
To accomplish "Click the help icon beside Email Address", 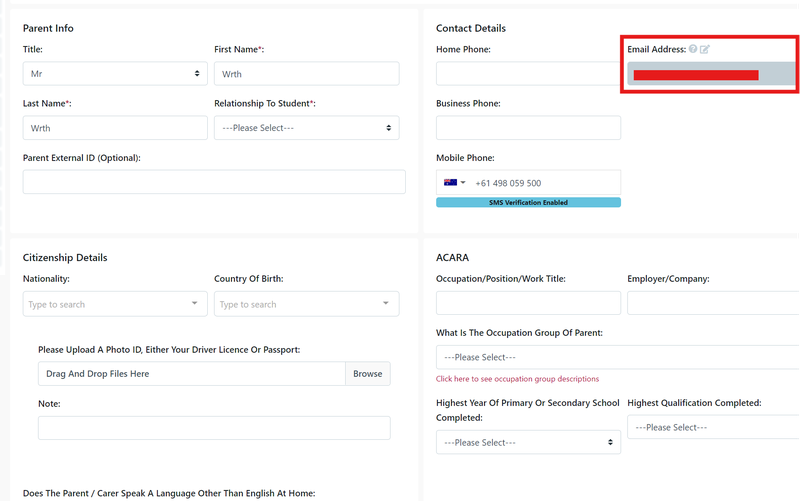I will coord(693,49).
